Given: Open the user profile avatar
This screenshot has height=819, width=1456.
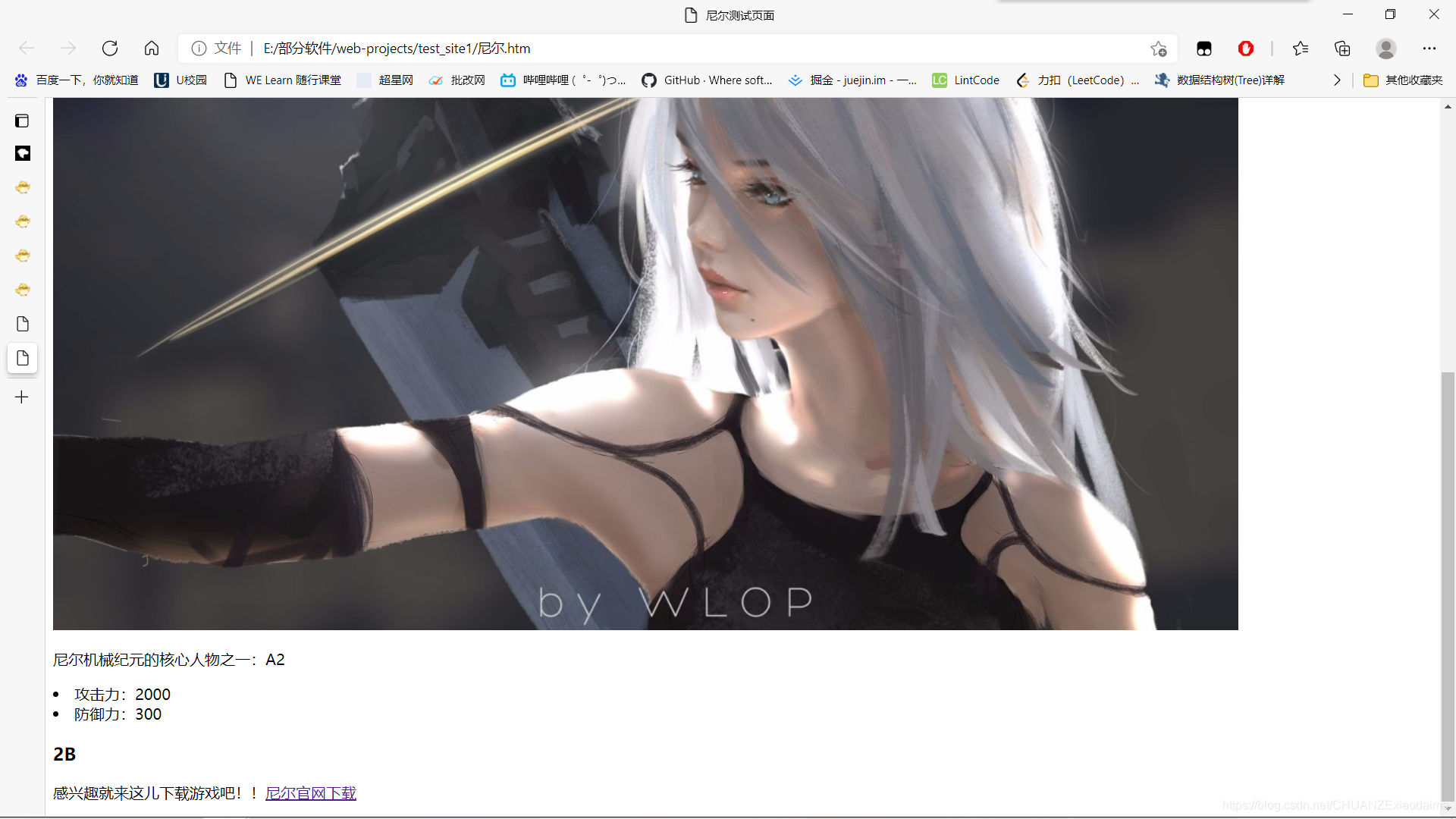Looking at the screenshot, I should tap(1385, 49).
